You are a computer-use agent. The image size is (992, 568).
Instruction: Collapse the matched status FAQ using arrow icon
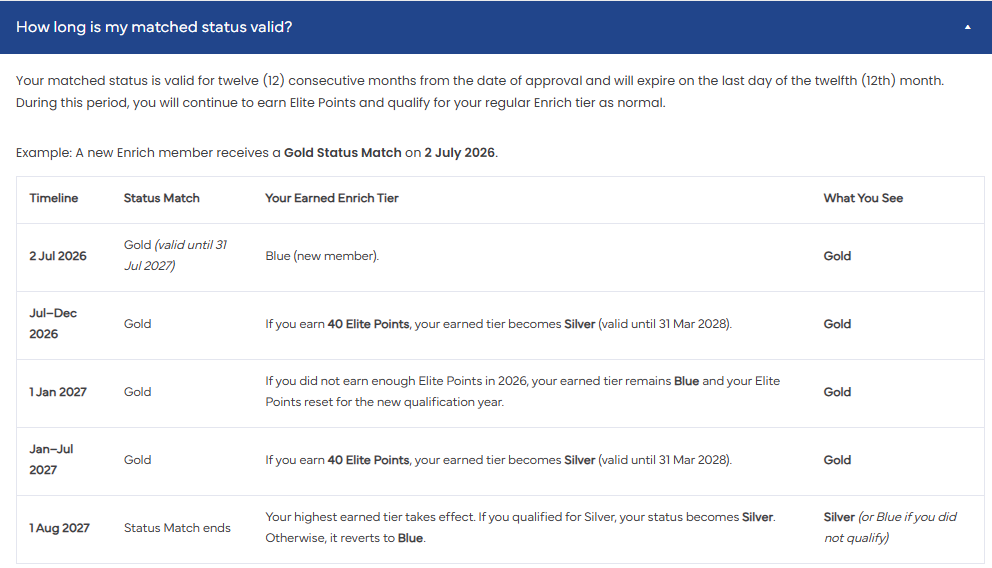967,27
